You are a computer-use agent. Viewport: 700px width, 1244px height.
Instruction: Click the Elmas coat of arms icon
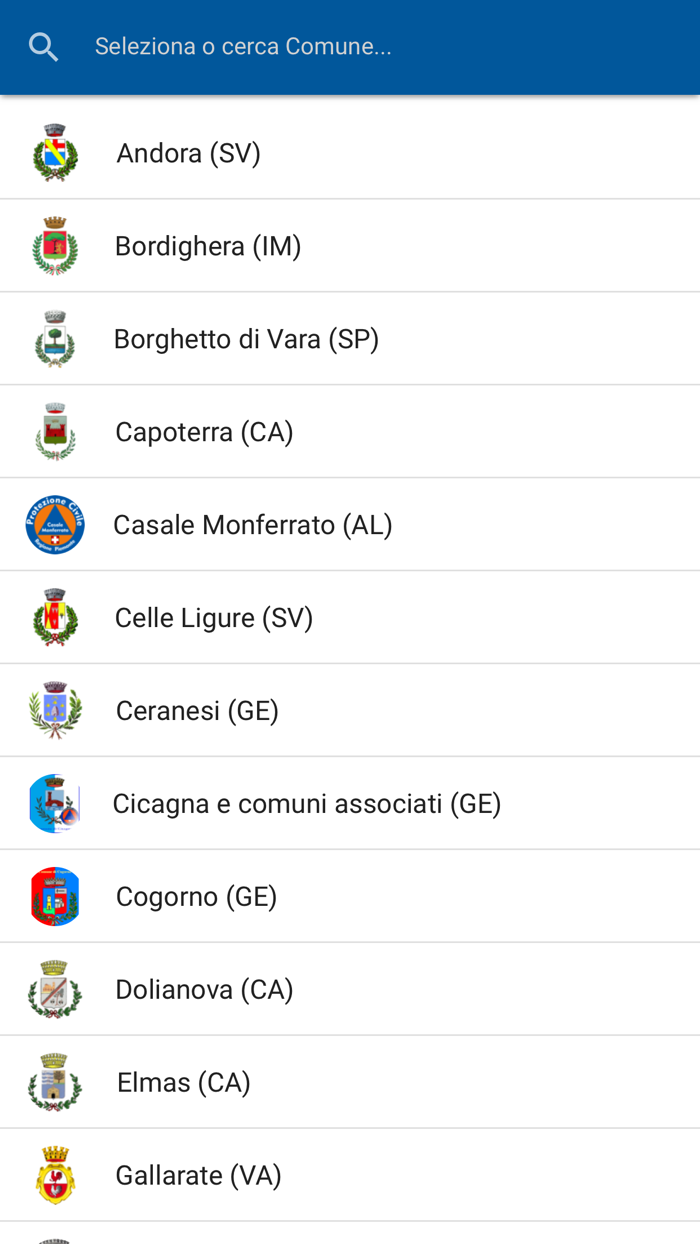coord(55,1082)
